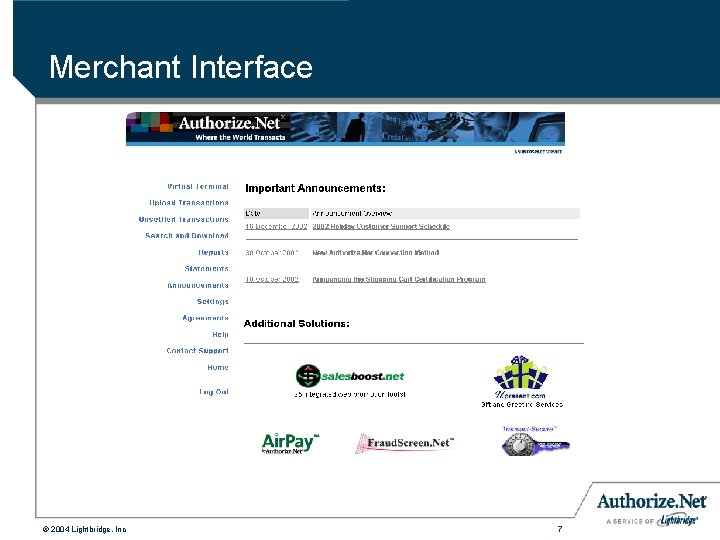The width and height of the screenshot is (720, 540).
Task: Open New Authorize.Net Connection Method announcement
Action: (x=376, y=253)
